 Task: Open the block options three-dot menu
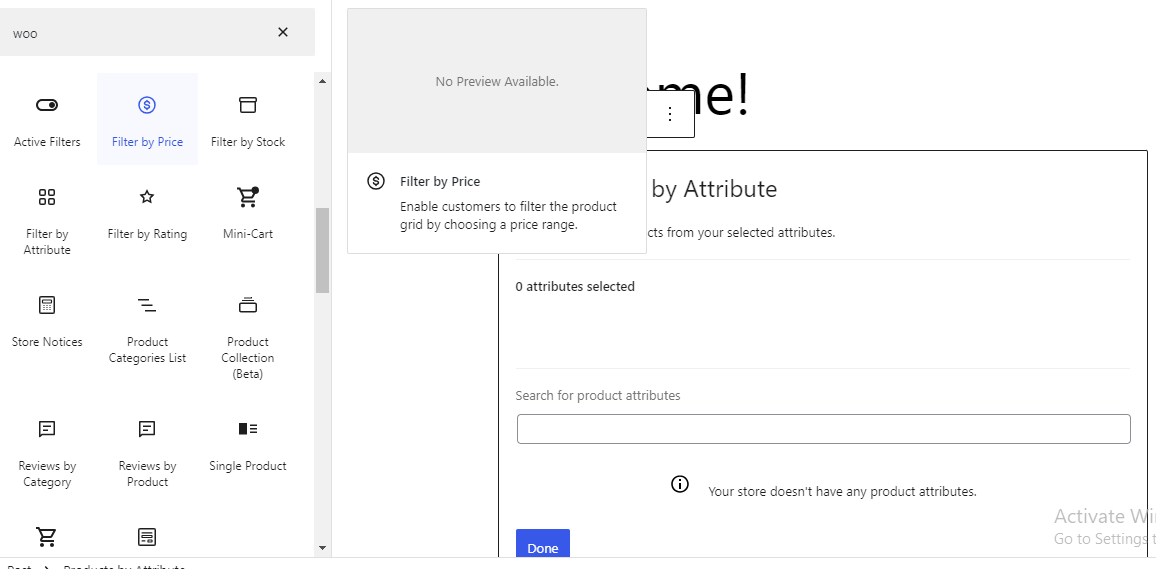669,114
